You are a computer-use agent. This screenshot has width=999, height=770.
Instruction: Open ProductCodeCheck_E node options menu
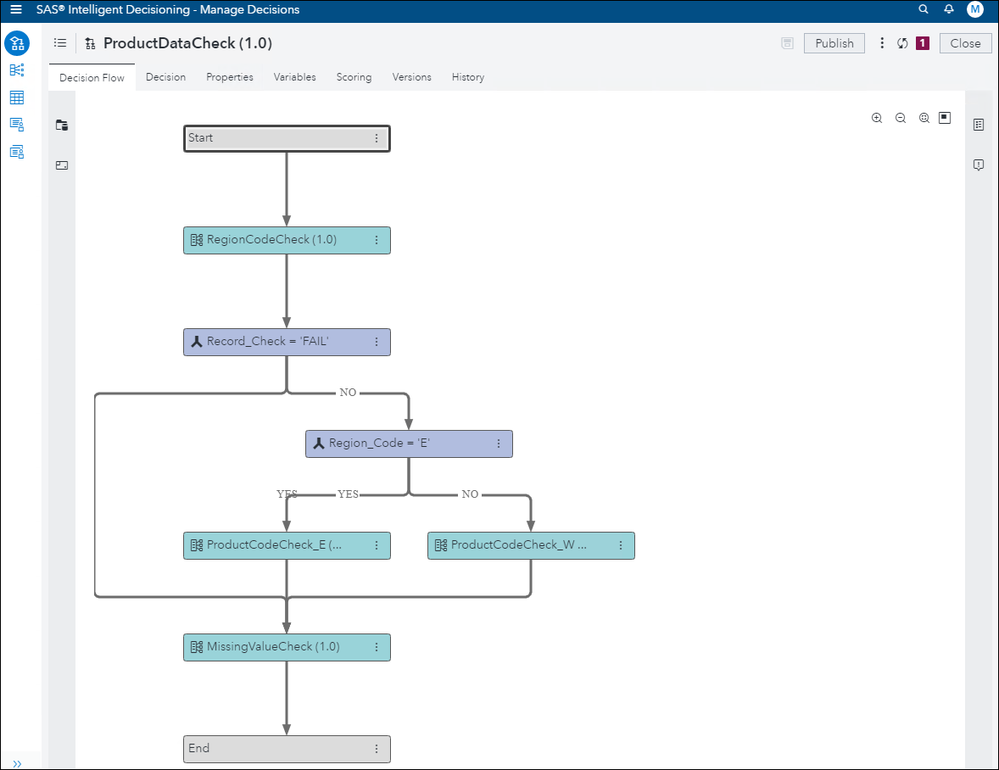377,546
